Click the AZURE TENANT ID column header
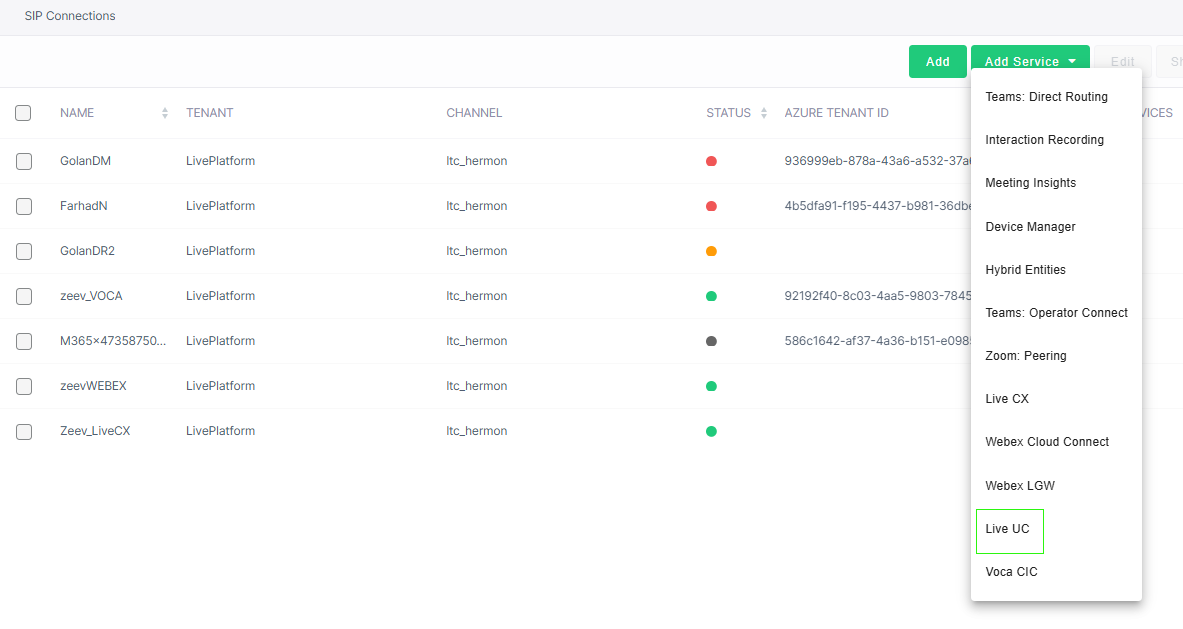Viewport: 1183px width, 629px height. tap(836, 113)
